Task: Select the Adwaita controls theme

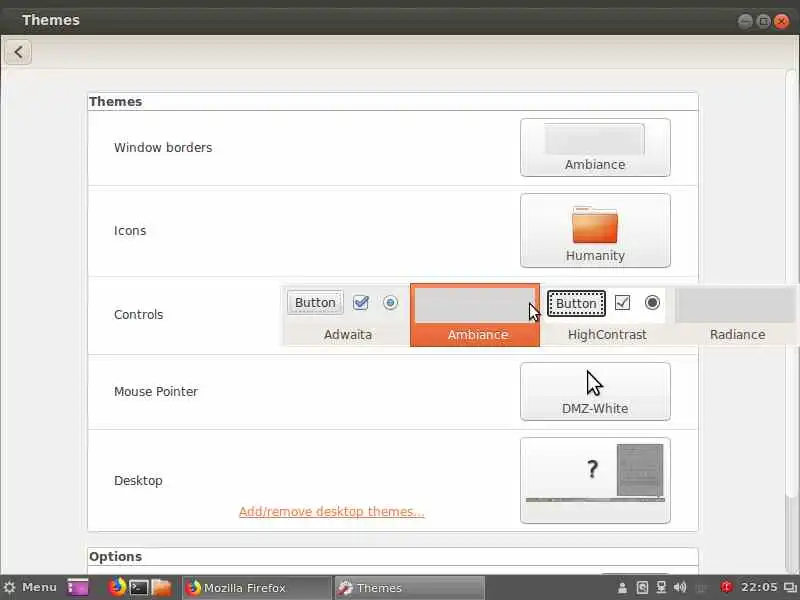Action: tap(346, 315)
